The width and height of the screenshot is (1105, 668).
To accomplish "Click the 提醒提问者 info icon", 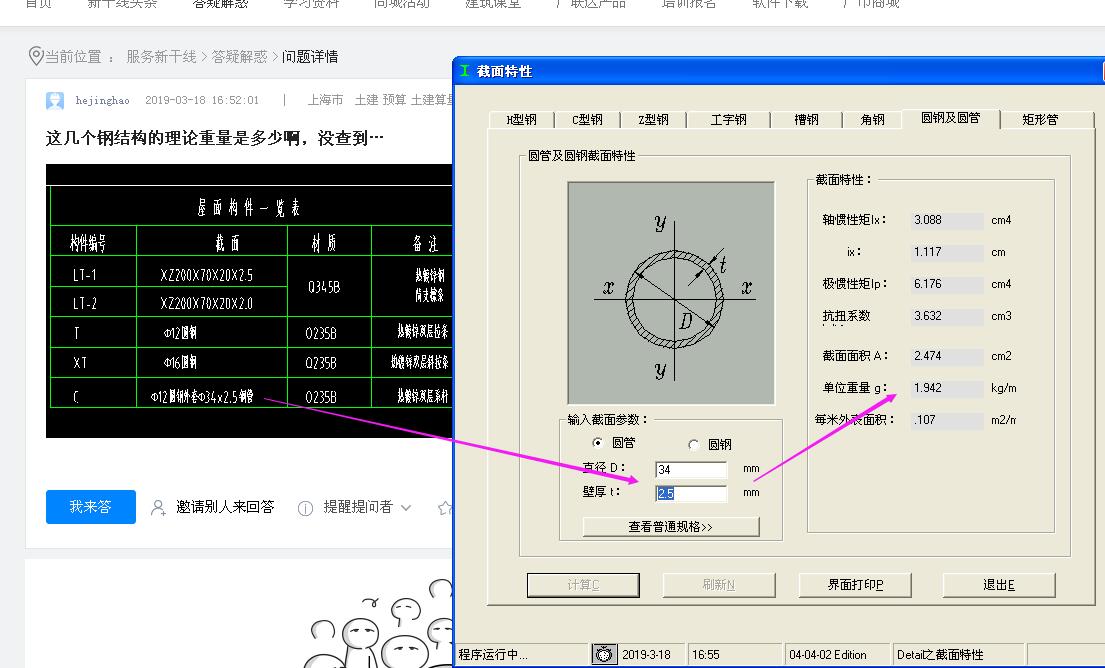I will pyautogui.click(x=305, y=508).
